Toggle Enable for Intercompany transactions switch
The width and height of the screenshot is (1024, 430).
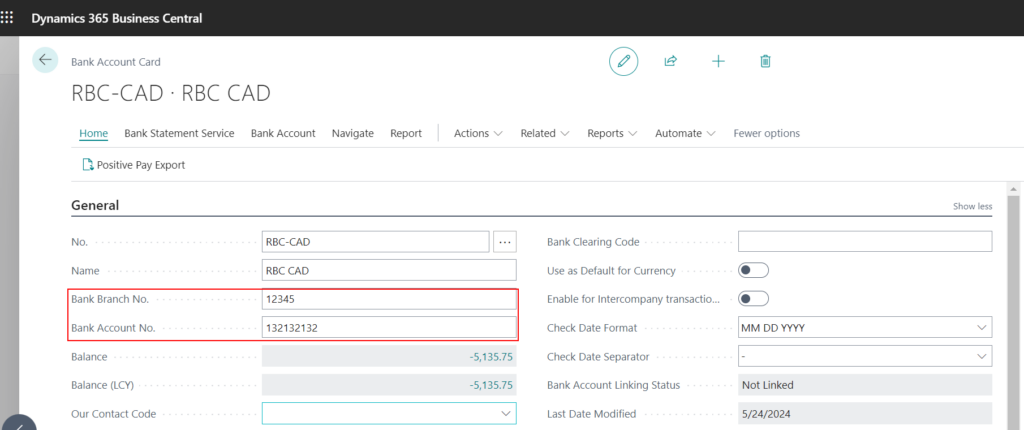coord(753,299)
